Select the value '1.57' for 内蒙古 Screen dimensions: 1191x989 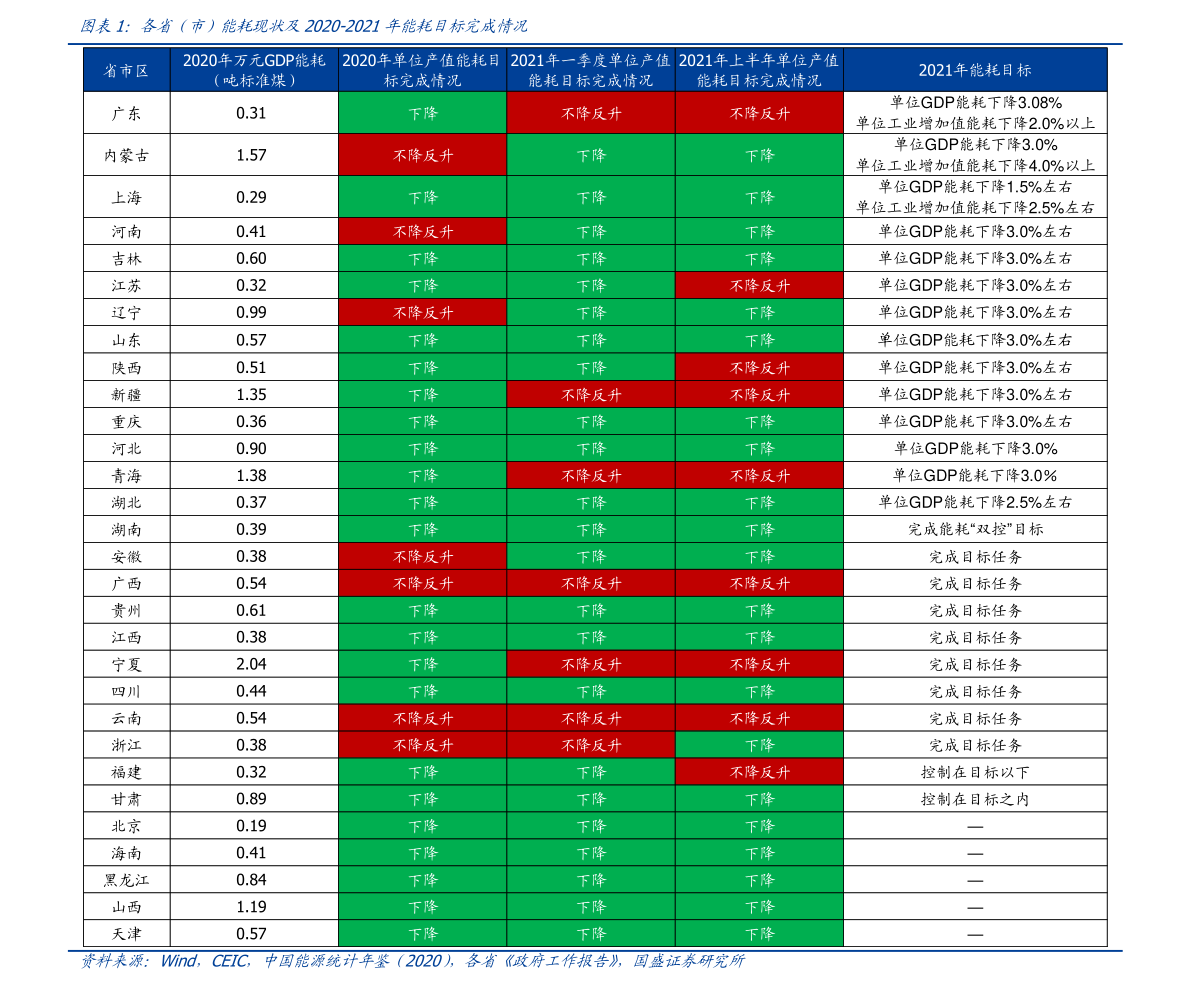(251, 155)
